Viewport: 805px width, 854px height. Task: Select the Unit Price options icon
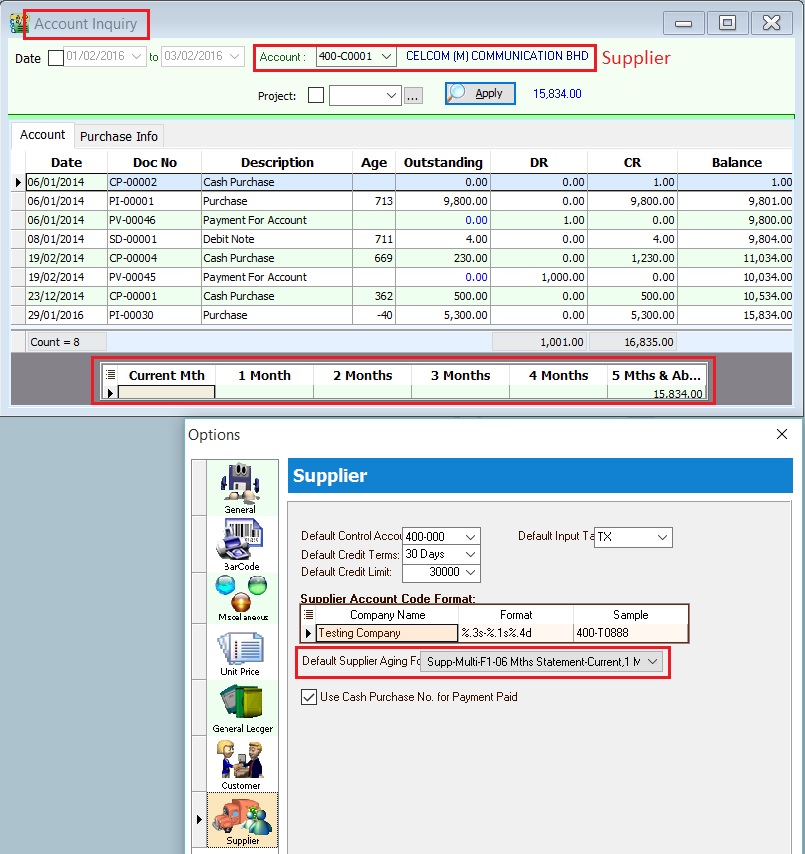pos(239,651)
